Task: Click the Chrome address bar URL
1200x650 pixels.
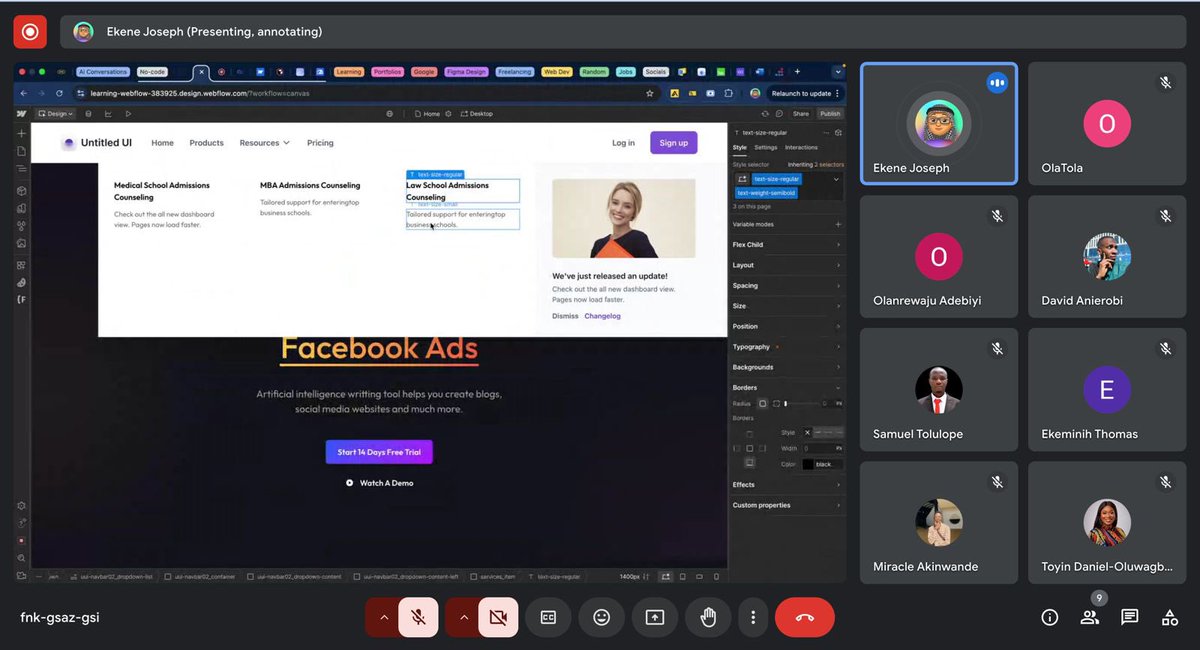Action: [200, 93]
